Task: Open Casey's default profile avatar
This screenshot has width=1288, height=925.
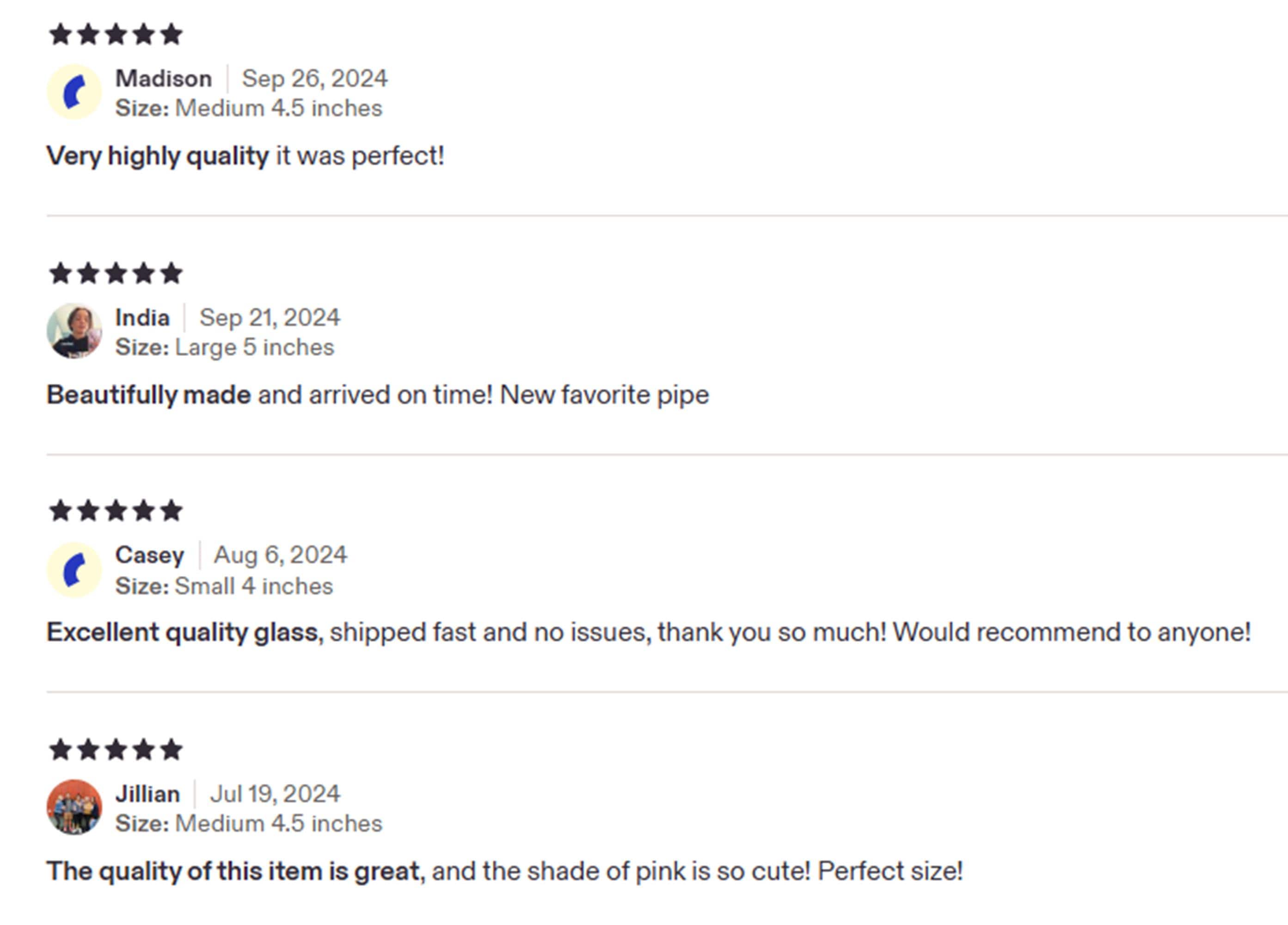Action: click(x=74, y=570)
